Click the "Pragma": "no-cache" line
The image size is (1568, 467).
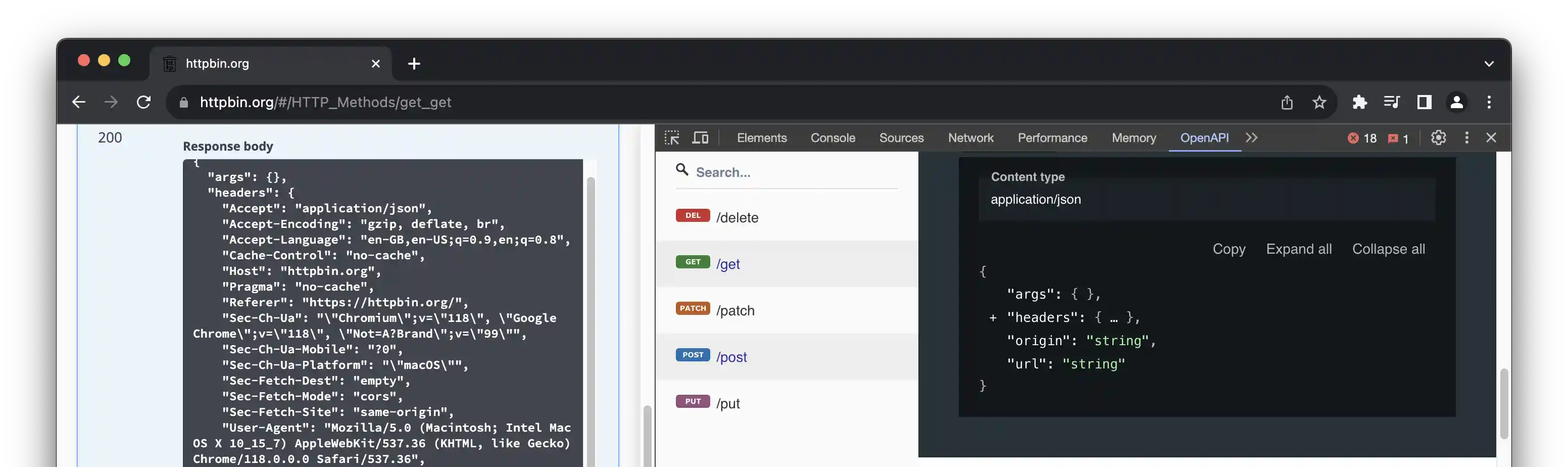click(x=298, y=287)
